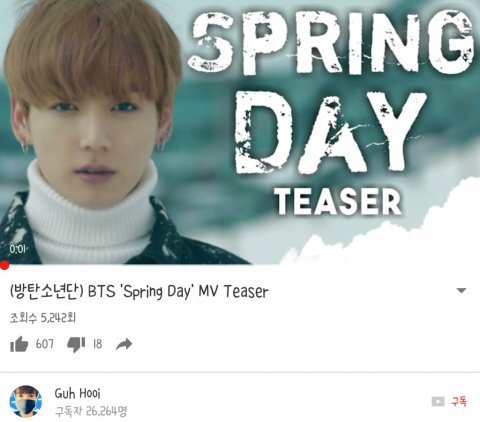The image size is (480, 422).
Task: Click the 607 likes count
Action: [x=44, y=344]
